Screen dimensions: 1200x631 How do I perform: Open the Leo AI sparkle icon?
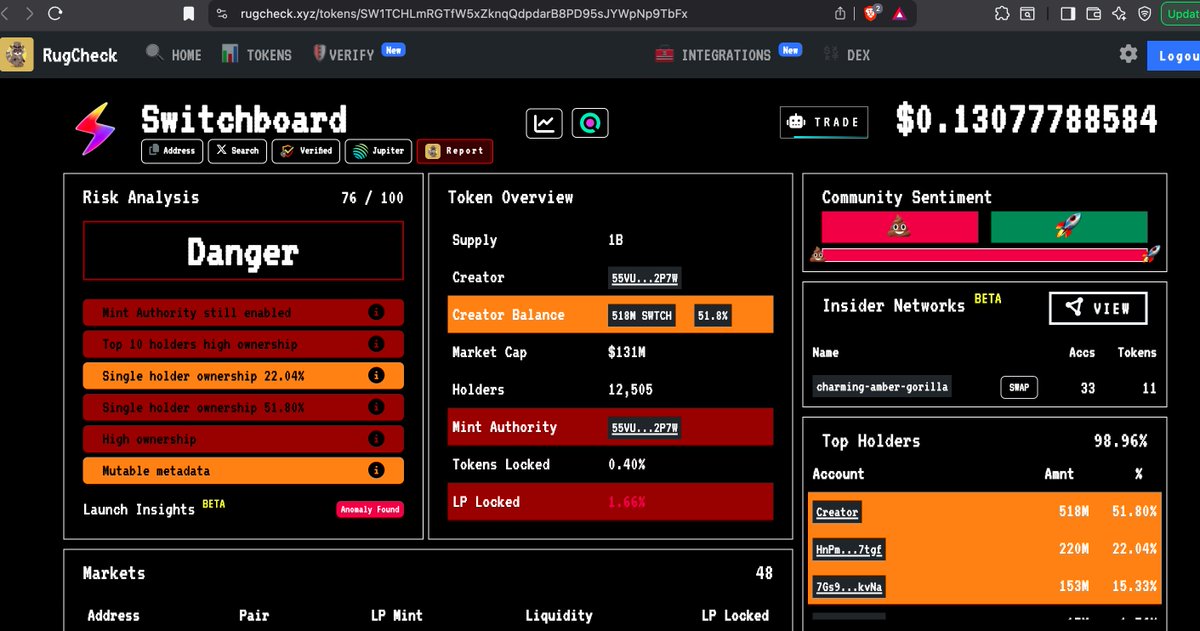(x=1118, y=14)
